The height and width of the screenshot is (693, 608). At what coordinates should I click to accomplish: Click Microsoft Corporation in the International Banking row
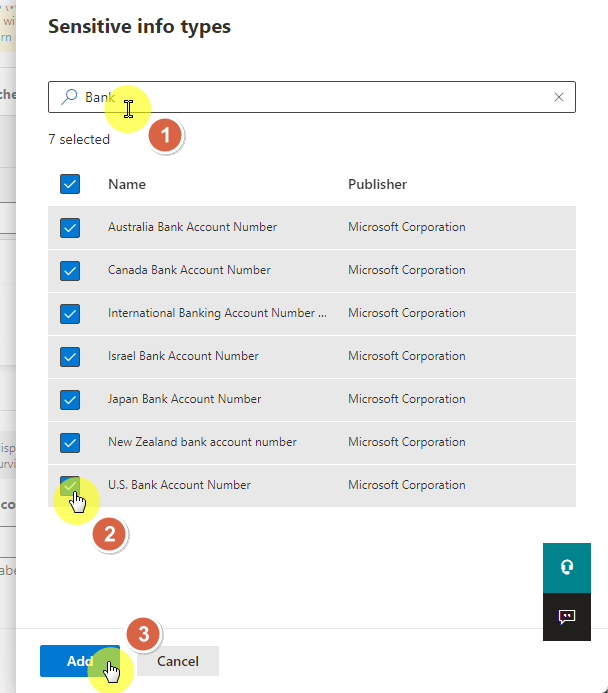click(x=407, y=312)
